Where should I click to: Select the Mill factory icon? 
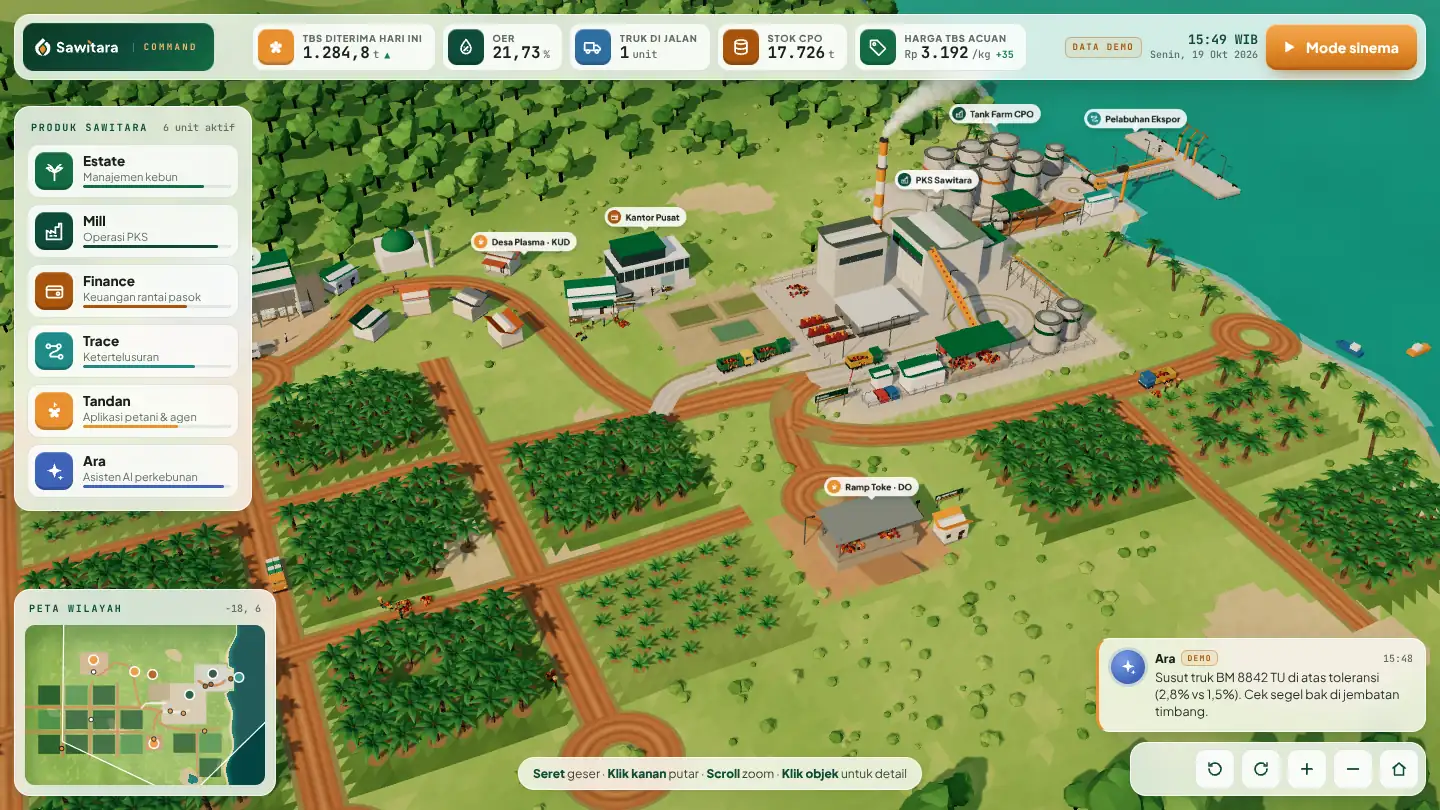(x=54, y=230)
